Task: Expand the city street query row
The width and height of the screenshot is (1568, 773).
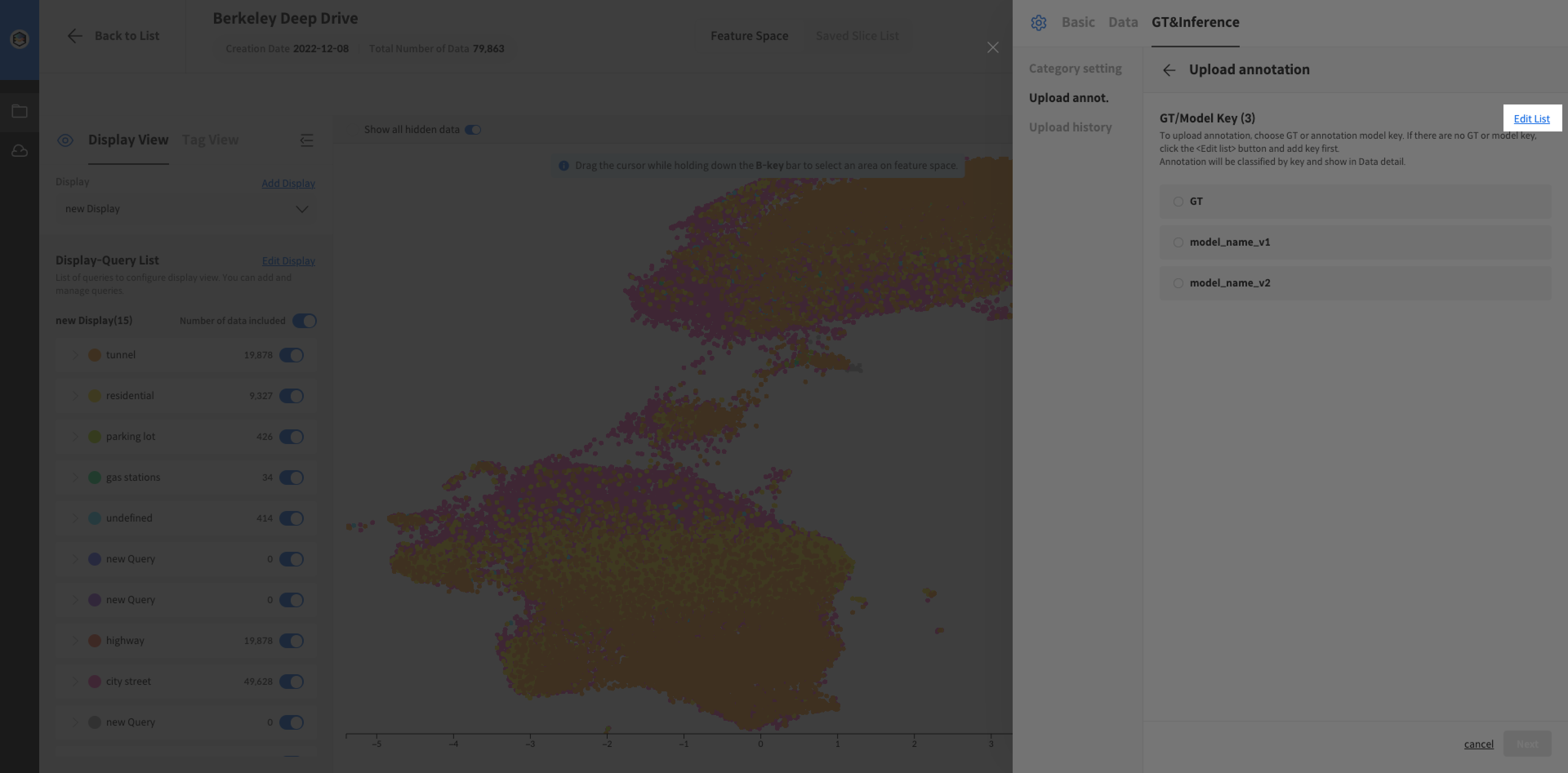Action: [x=75, y=681]
